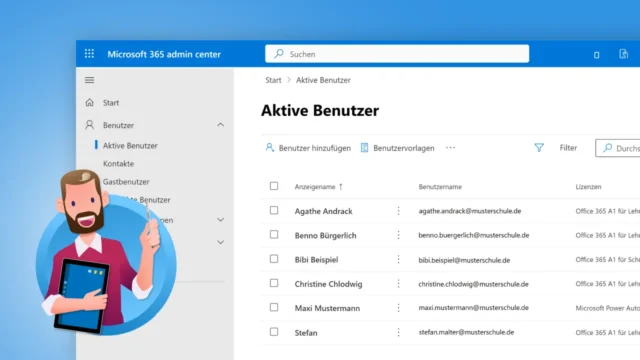
Task: Open the app launcher grid icon
Action: (x=89, y=54)
